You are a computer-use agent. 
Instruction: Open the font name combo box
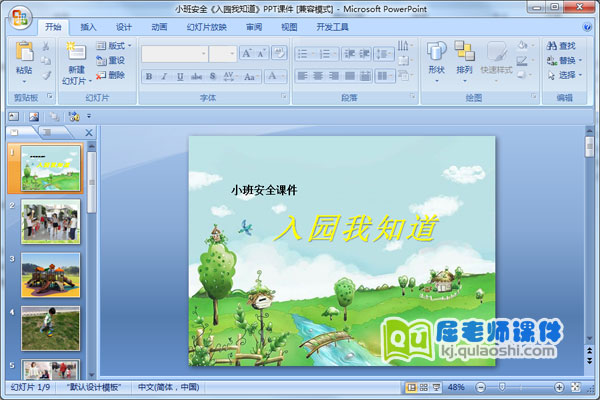pyautogui.click(x=174, y=54)
